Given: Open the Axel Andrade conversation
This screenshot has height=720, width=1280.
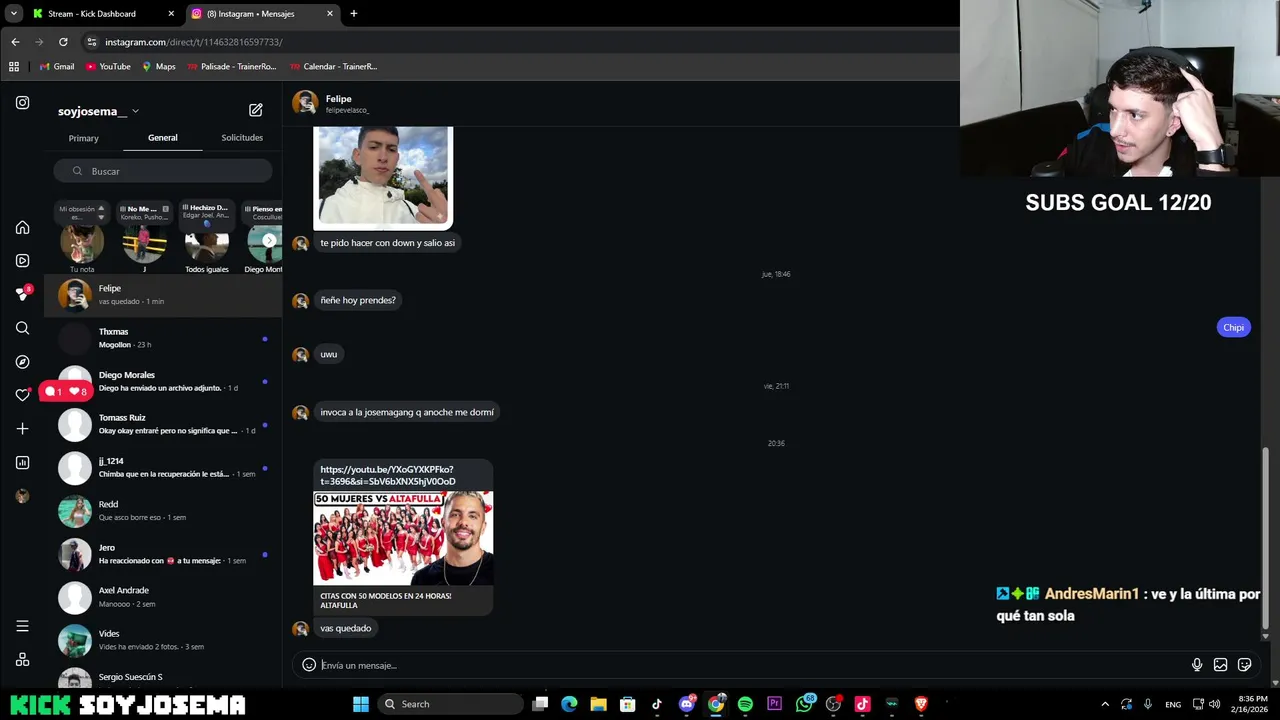Looking at the screenshot, I should (x=163, y=597).
